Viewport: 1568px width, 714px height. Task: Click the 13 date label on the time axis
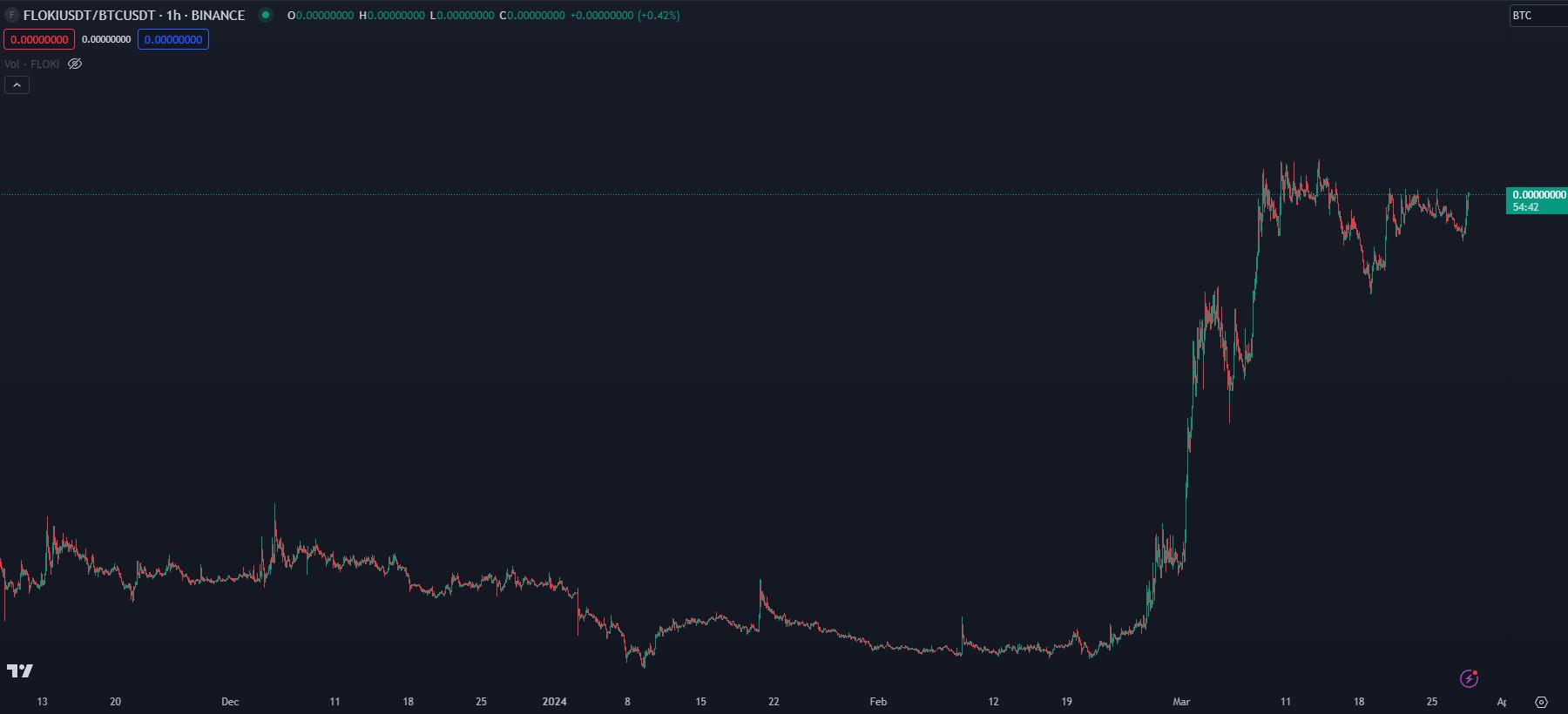tap(42, 702)
